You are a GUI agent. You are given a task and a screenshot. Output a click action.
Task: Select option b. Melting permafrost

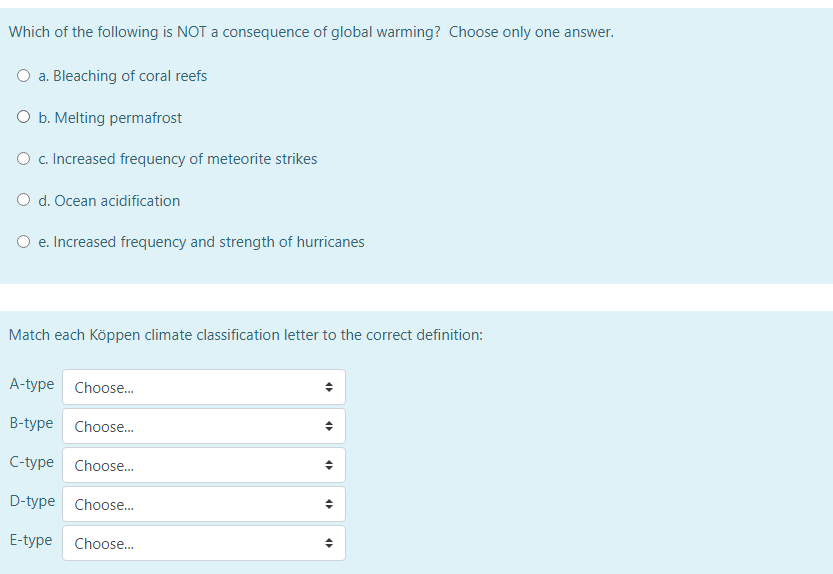pos(23,117)
